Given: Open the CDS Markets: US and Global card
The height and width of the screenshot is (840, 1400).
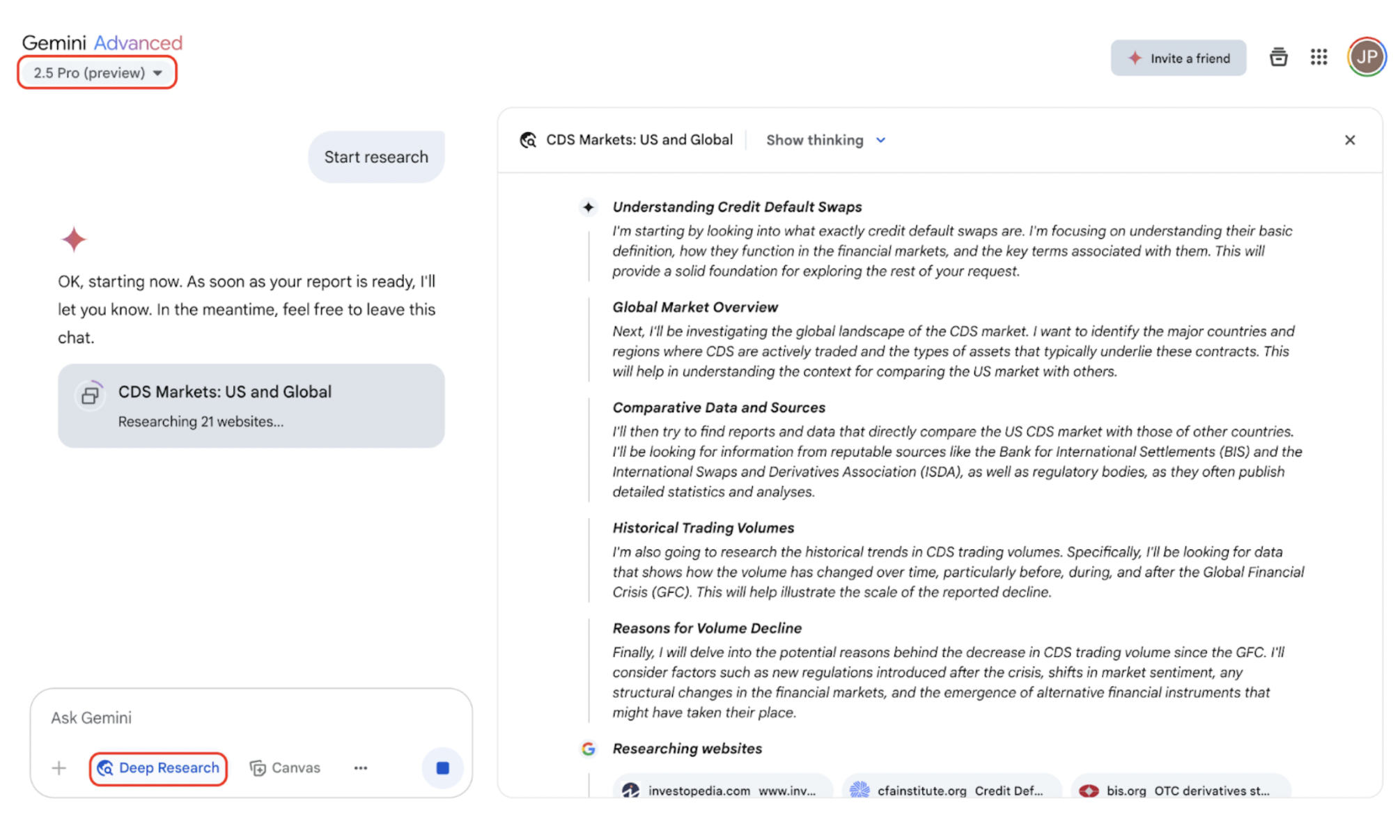Looking at the screenshot, I should 251,405.
